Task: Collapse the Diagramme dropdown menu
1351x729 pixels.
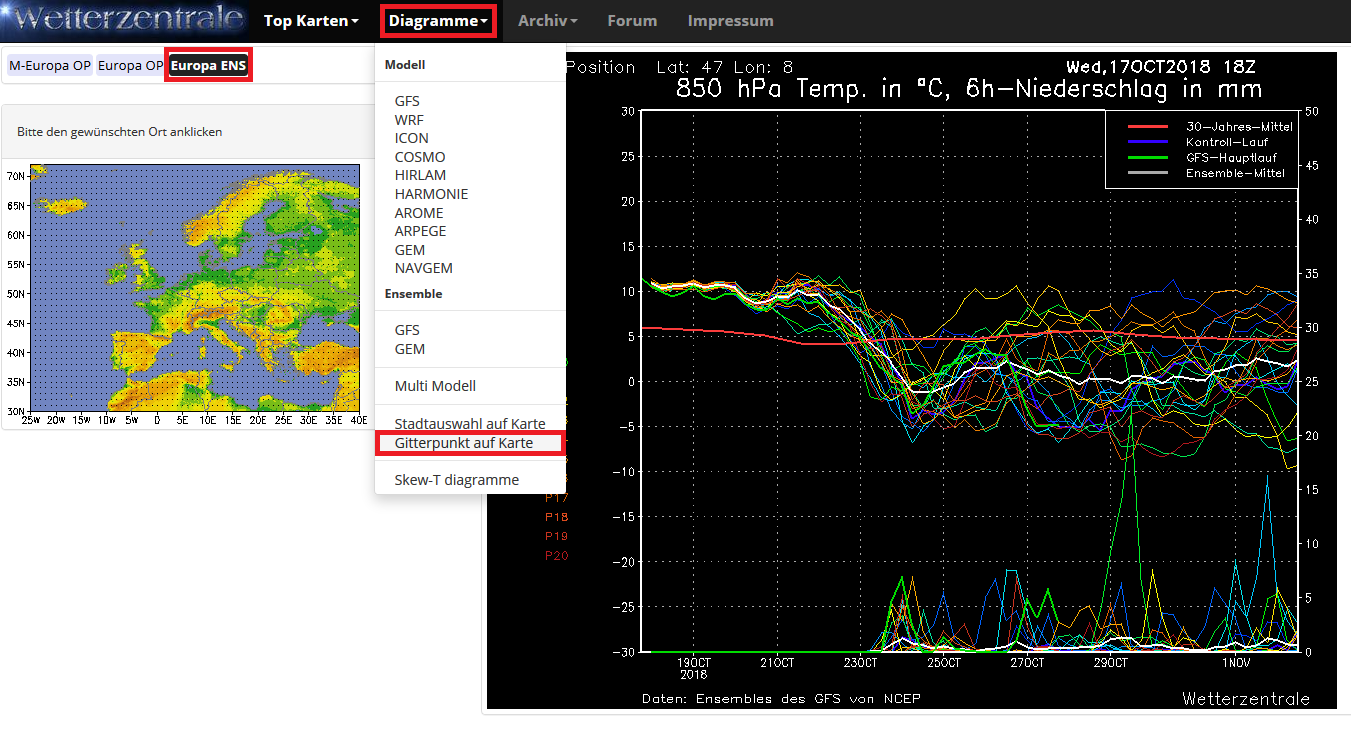Action: pyautogui.click(x=439, y=20)
